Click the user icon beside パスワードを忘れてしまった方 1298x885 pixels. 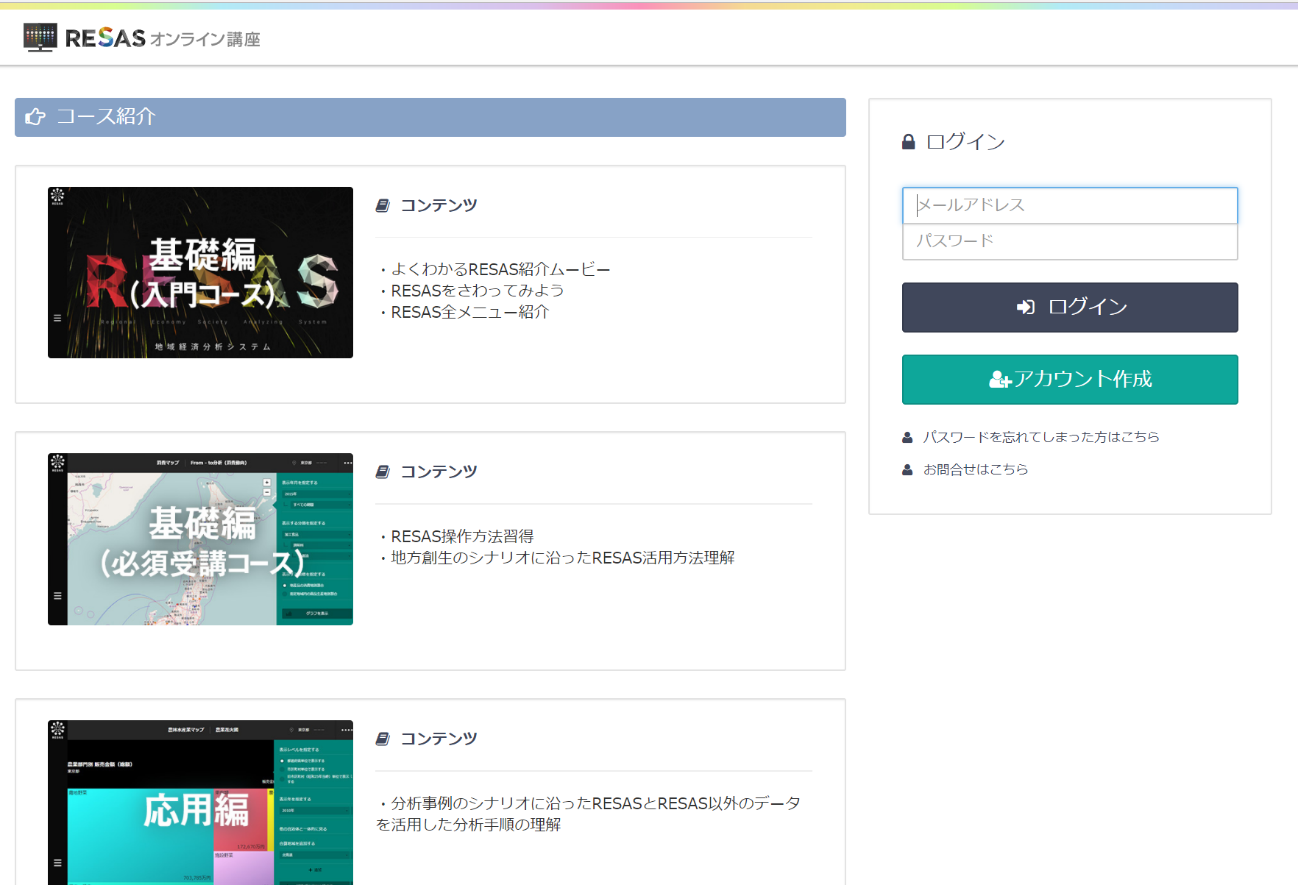tap(907, 437)
